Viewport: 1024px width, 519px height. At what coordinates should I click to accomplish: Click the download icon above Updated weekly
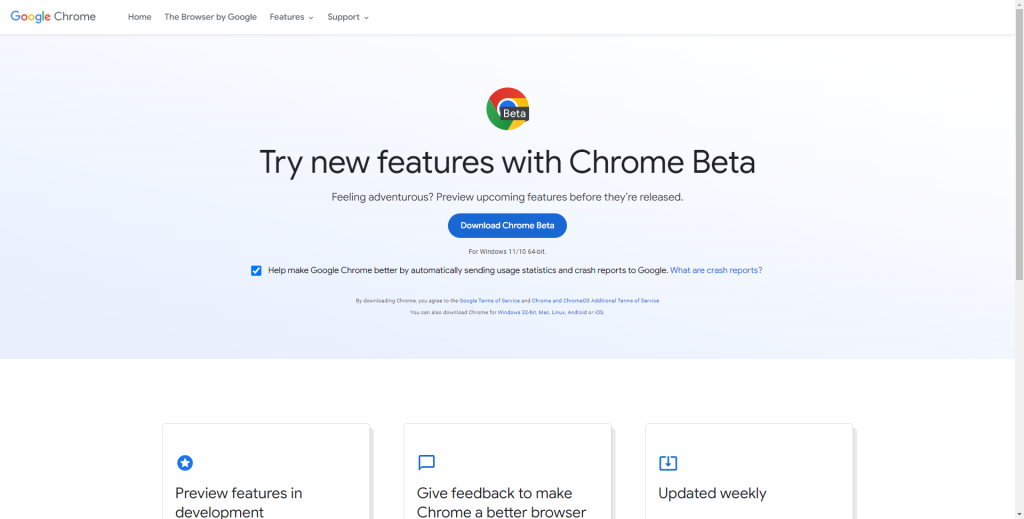tap(668, 463)
